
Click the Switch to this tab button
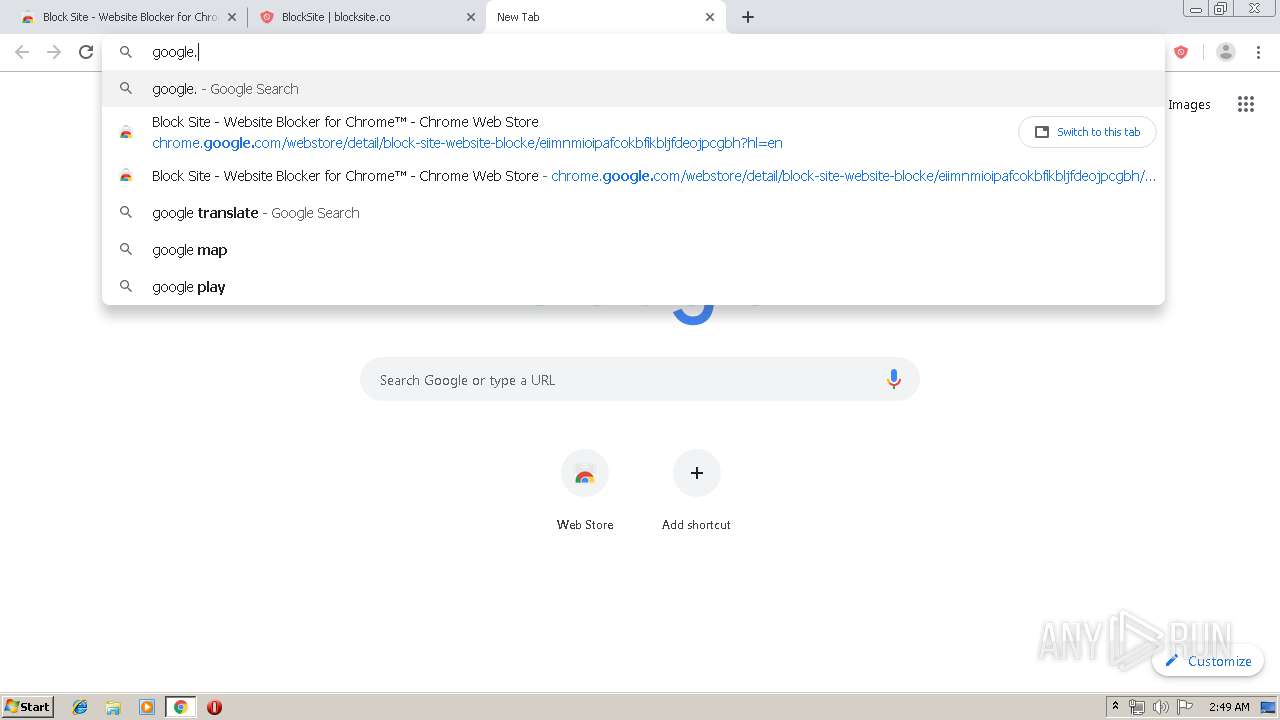(1087, 132)
